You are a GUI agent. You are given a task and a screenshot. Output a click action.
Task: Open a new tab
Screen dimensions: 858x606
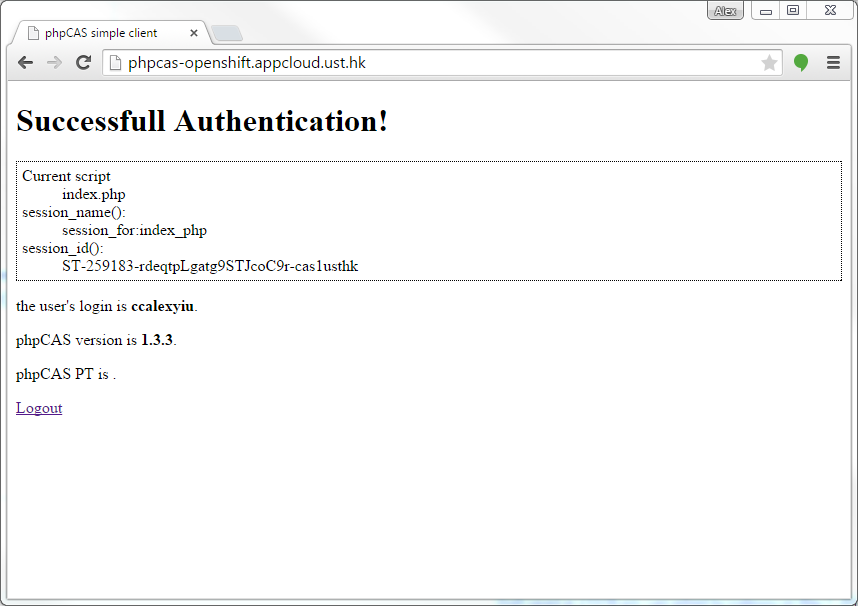tap(227, 33)
